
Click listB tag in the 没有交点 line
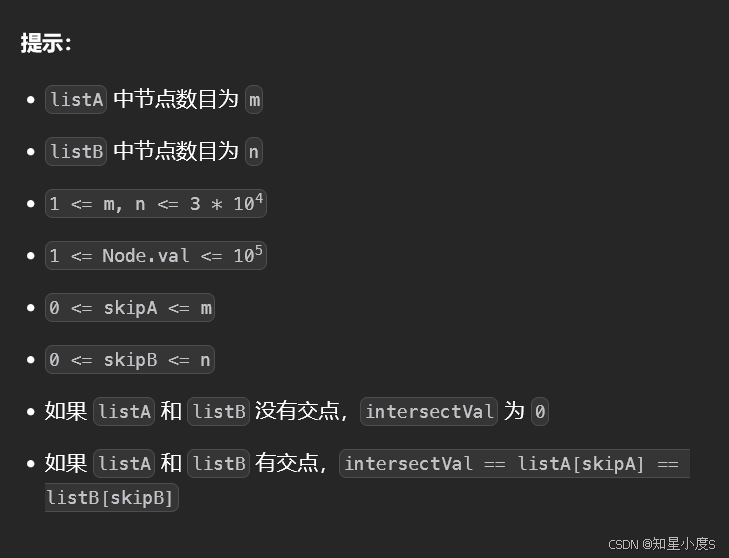(219, 412)
